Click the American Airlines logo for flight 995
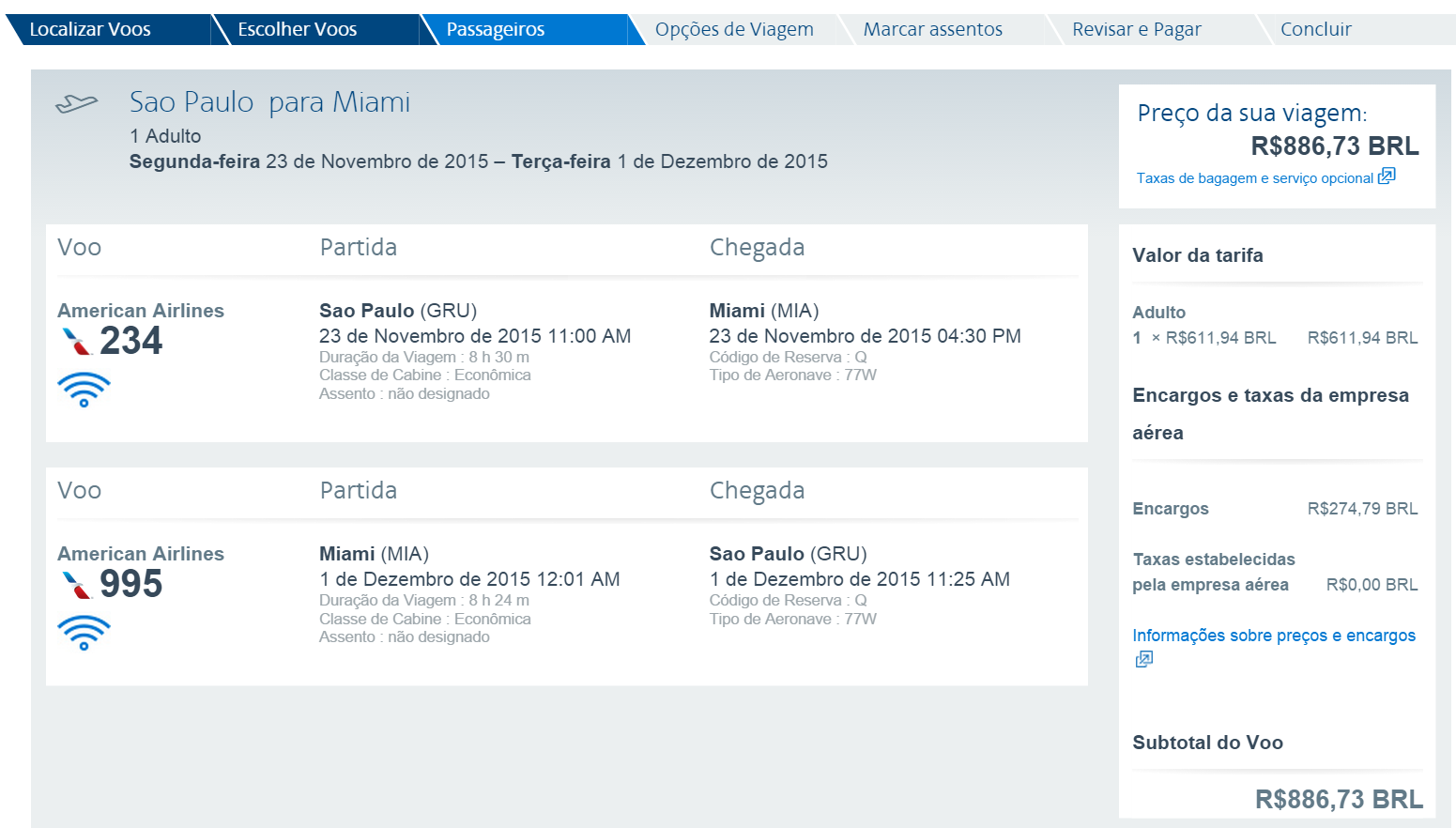Screen dimensions: 1456x828 point(76,585)
